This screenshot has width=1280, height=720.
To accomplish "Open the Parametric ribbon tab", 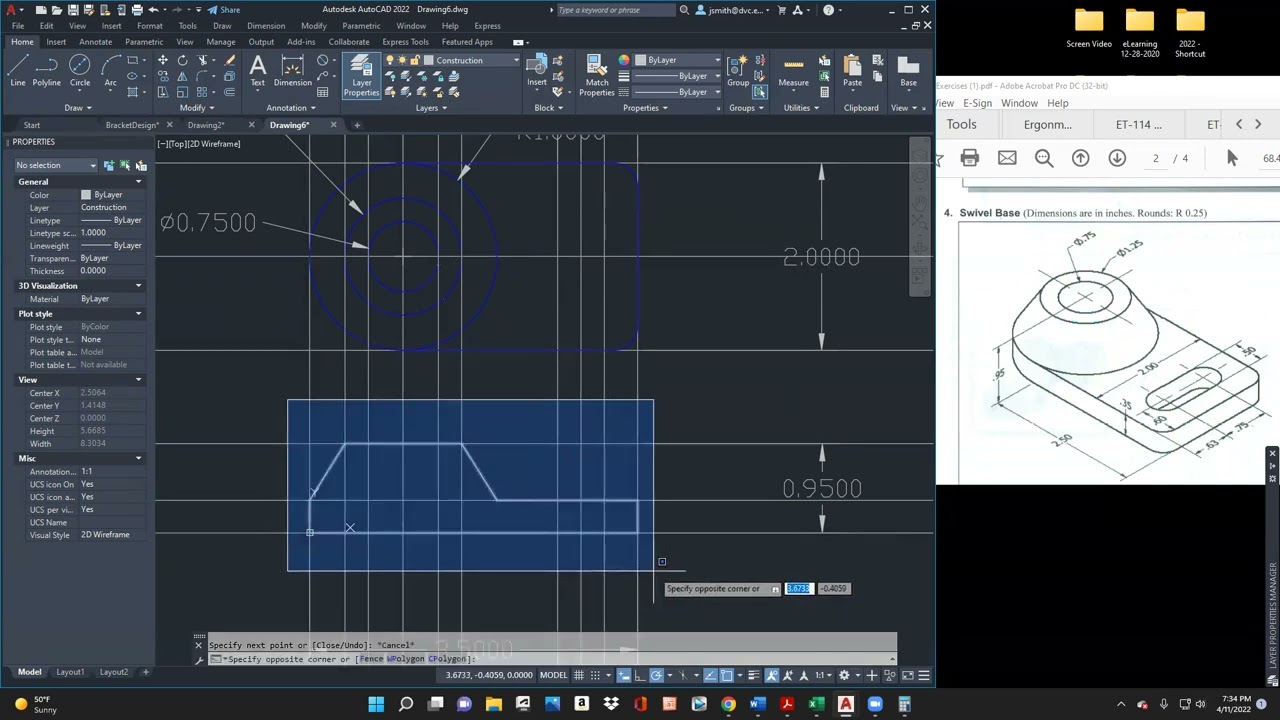I will pos(144,42).
